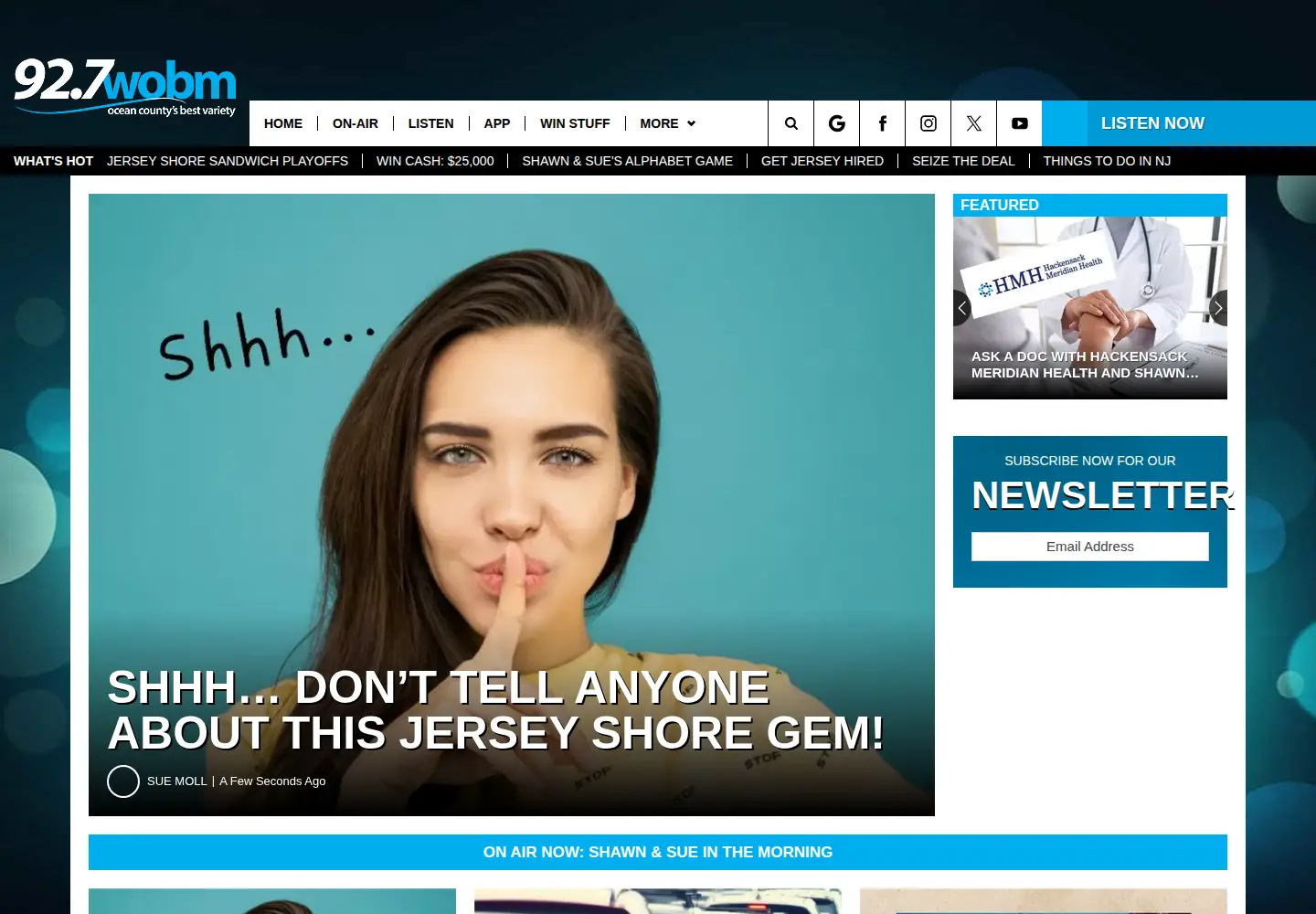Click On Air Now Shawn & Sue banner
Screen dimensions: 1316x914
pos(658,852)
